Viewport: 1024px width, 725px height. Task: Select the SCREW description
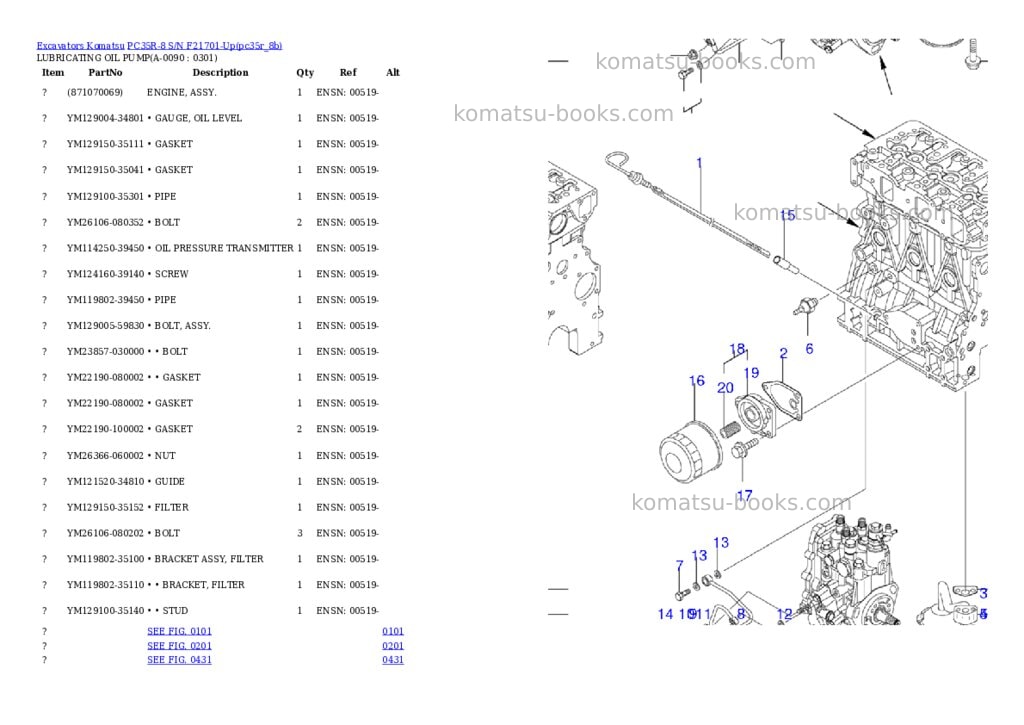(171, 274)
